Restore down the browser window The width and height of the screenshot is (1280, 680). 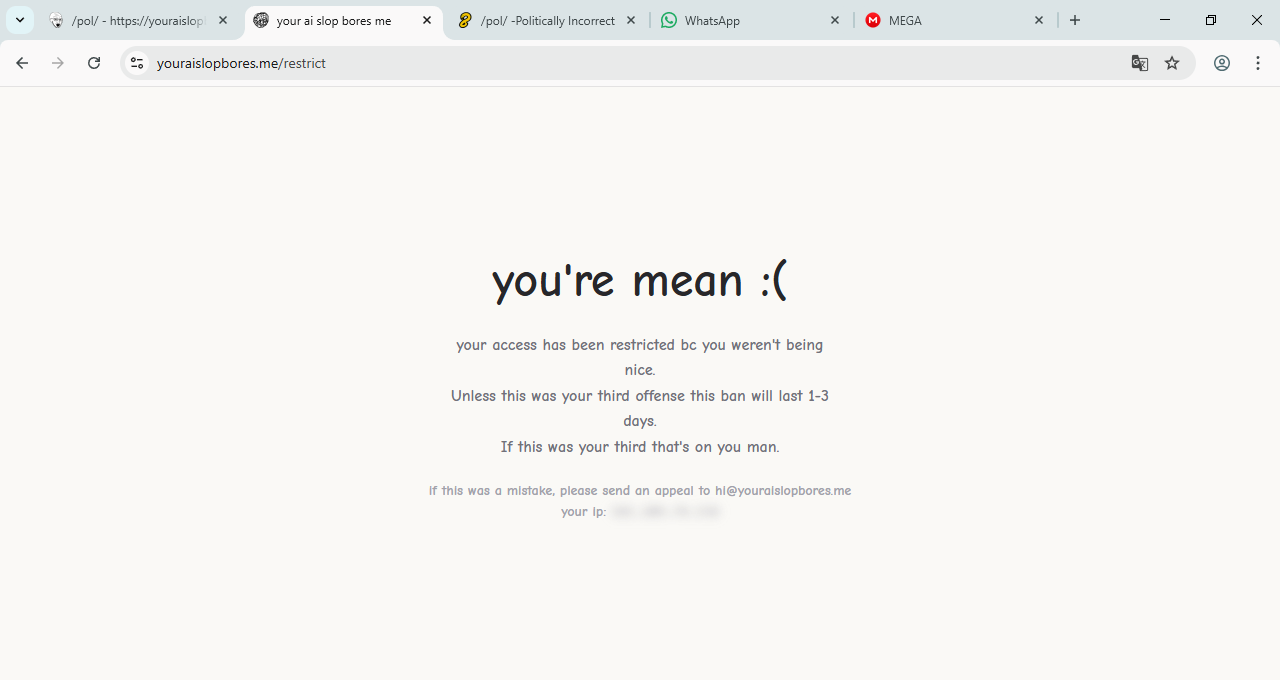click(x=1211, y=20)
